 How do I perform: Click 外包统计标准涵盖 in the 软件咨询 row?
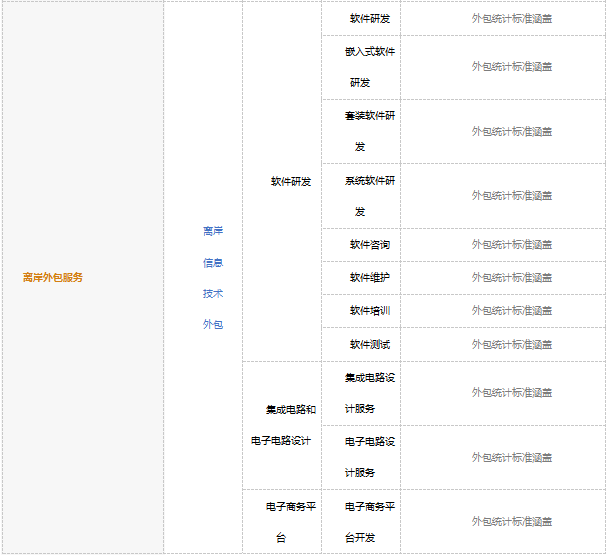coord(512,244)
